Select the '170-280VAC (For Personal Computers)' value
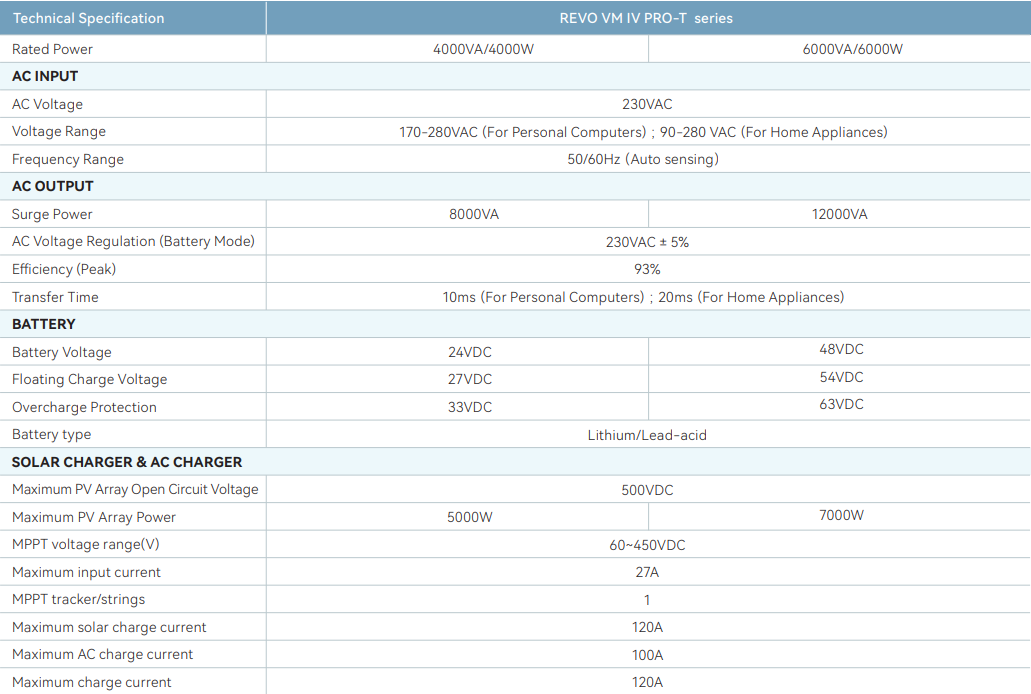The width and height of the screenshot is (1031, 694). [523, 132]
